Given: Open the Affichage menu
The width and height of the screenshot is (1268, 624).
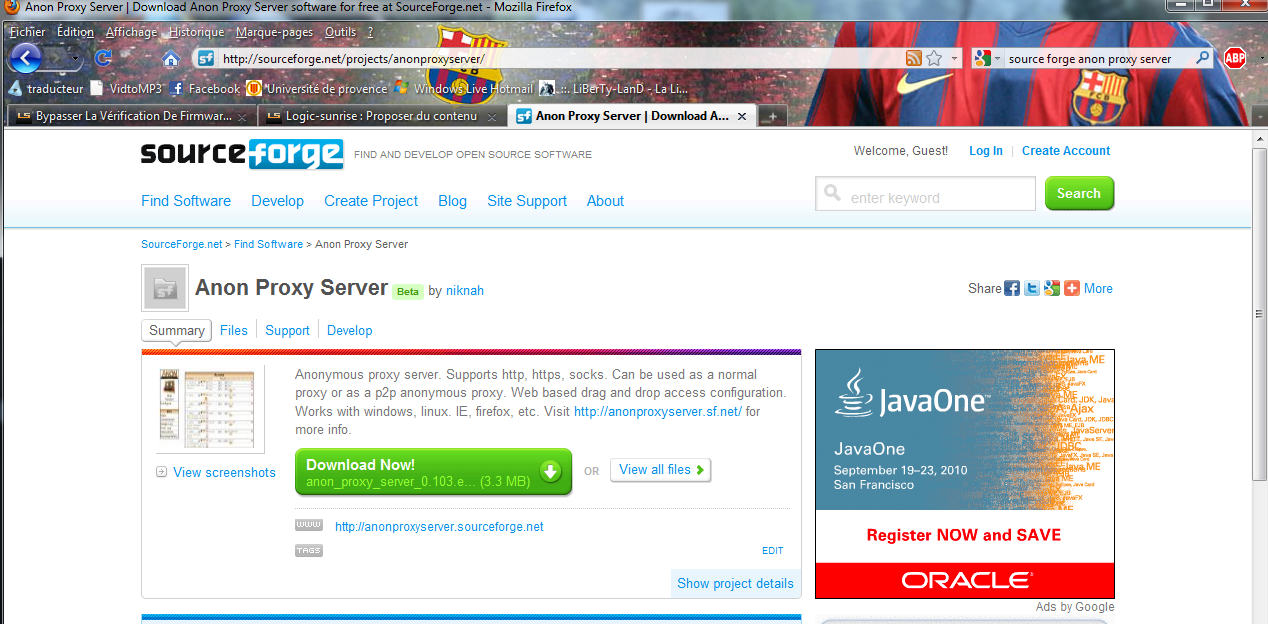Looking at the screenshot, I should (x=131, y=32).
